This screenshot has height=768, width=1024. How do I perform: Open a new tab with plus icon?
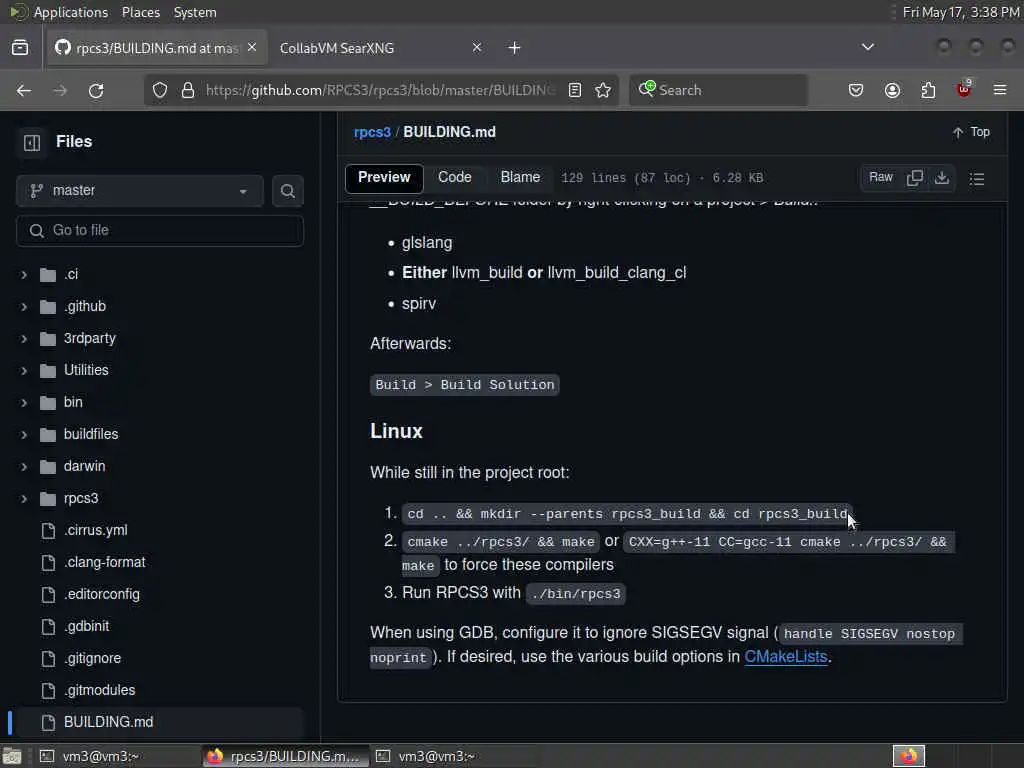(x=515, y=48)
